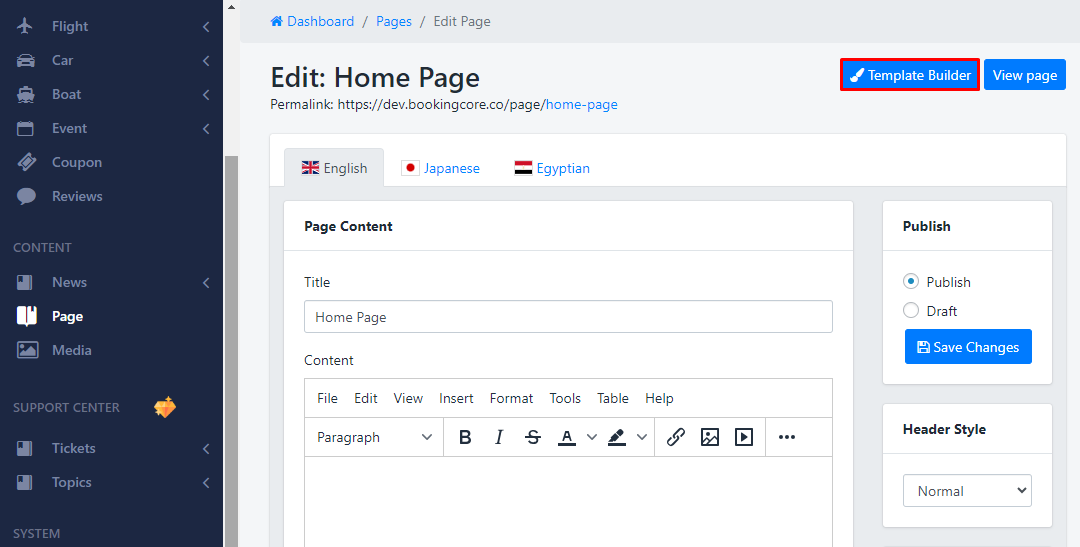
Task: Open the Header Style Normal dropdown
Action: click(x=967, y=491)
